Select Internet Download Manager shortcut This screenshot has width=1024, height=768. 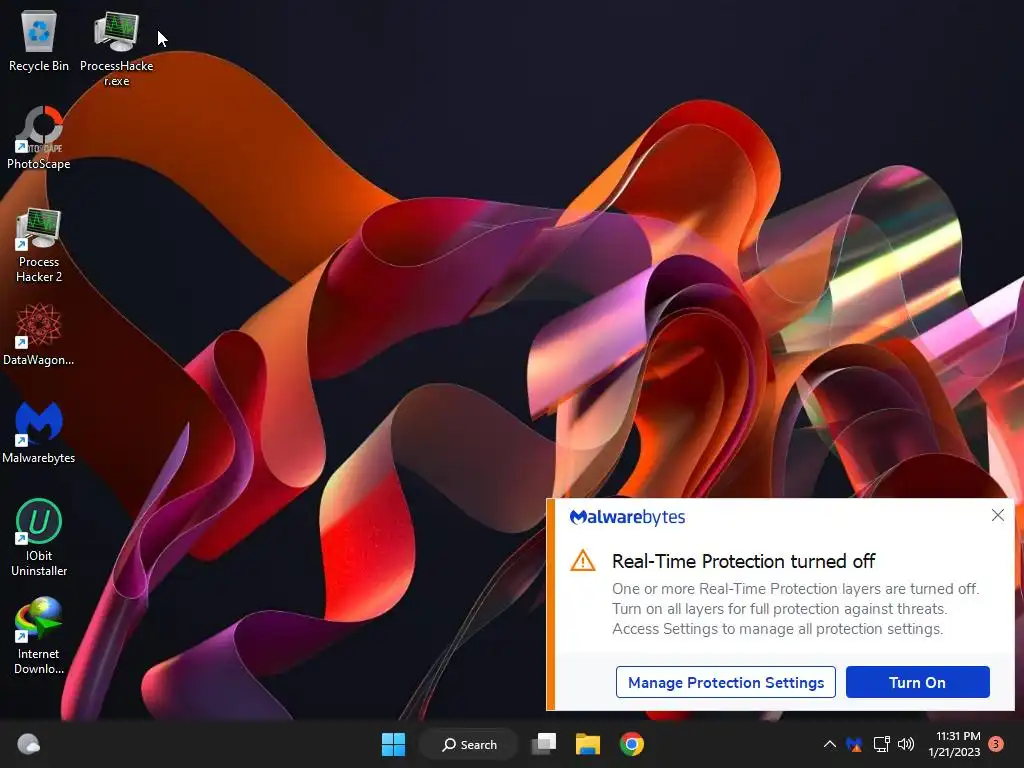[x=39, y=636]
